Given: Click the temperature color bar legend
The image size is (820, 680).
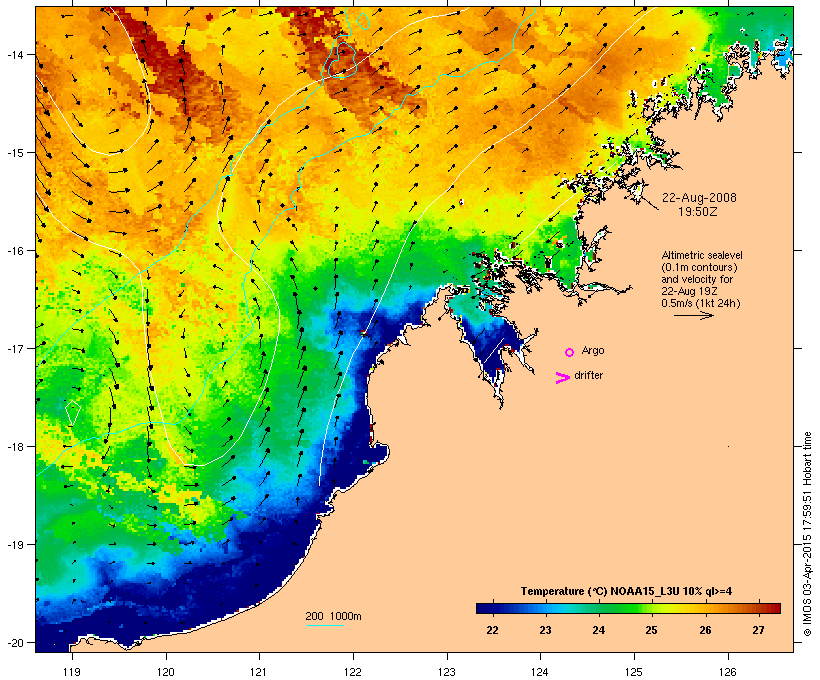Looking at the screenshot, I should 628,608.
